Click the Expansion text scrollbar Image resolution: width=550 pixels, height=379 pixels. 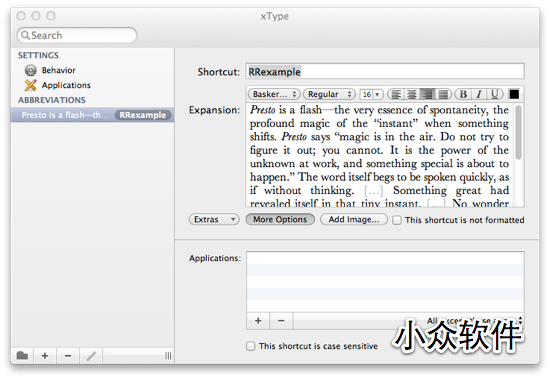click(519, 132)
